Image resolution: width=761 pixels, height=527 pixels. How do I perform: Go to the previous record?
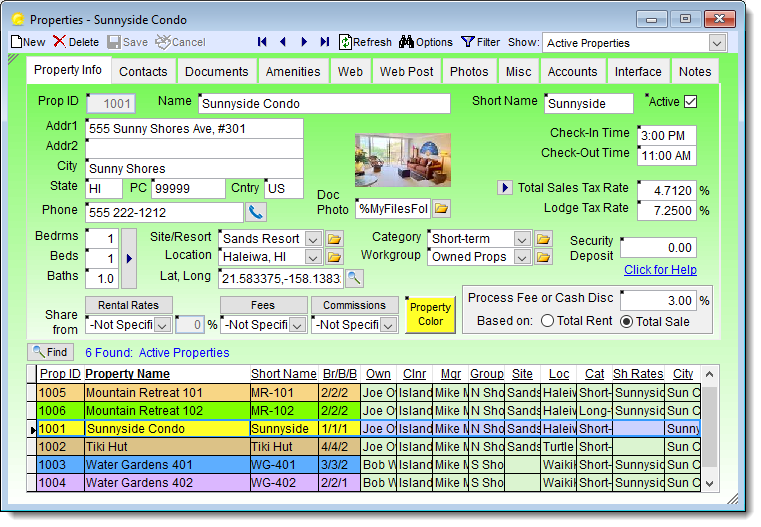pyautogui.click(x=283, y=42)
